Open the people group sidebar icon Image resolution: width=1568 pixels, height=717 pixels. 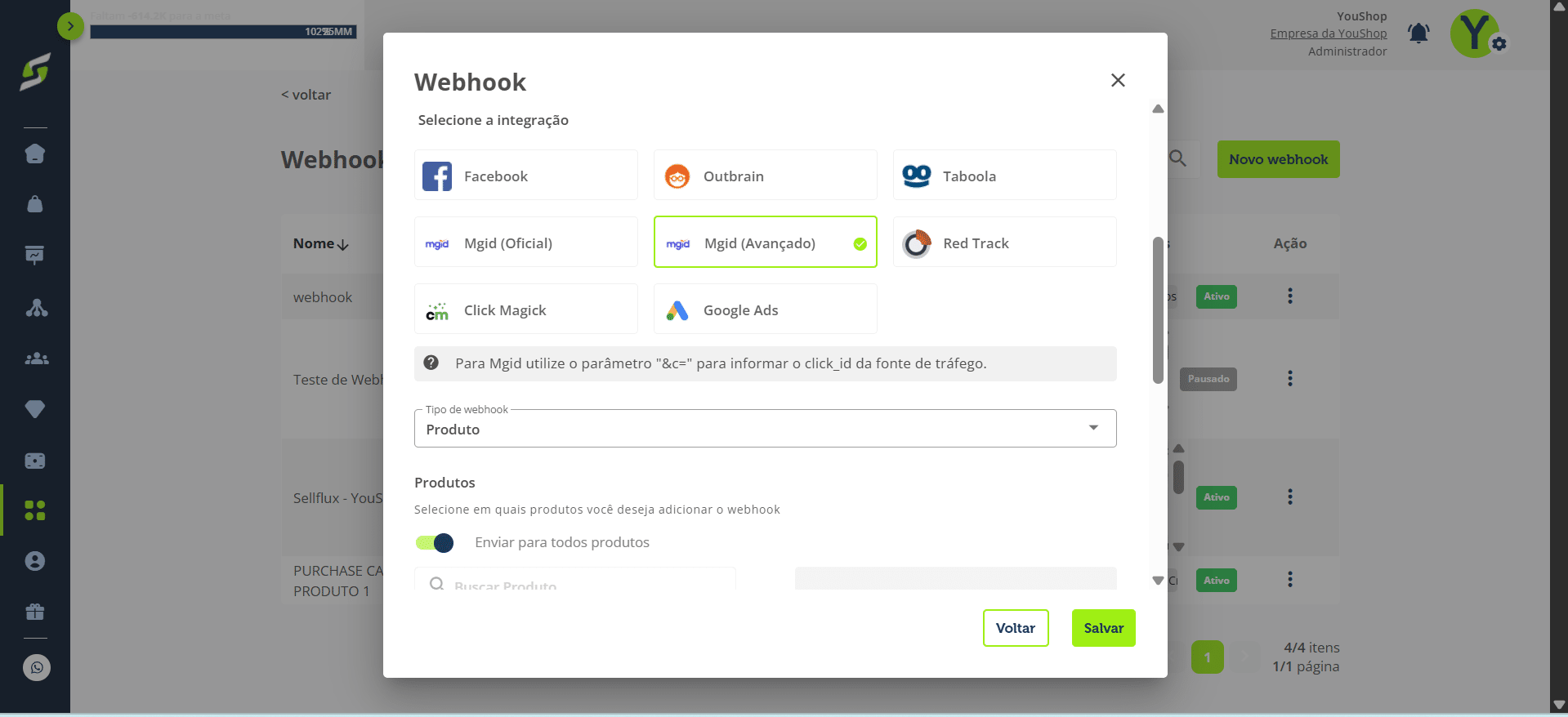(x=37, y=358)
